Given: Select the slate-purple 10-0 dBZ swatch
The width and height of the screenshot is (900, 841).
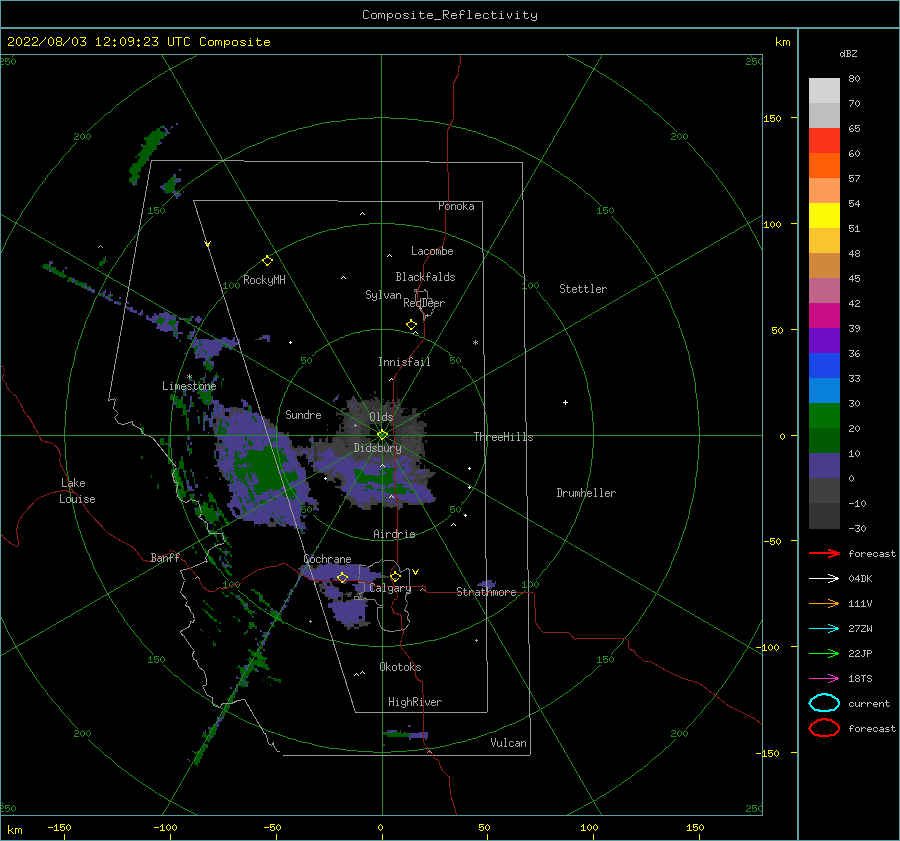Looking at the screenshot, I should (x=824, y=466).
